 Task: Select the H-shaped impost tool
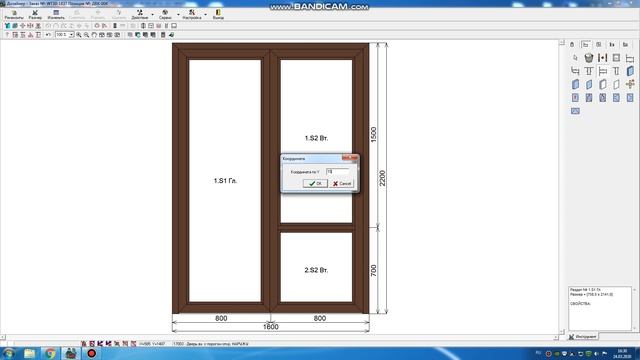pyautogui.click(x=602, y=71)
